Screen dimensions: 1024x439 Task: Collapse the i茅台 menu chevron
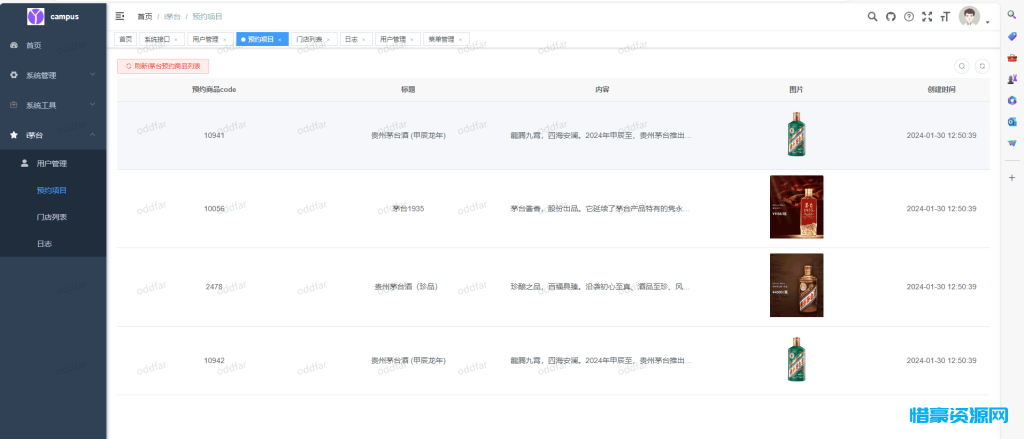tap(92, 135)
